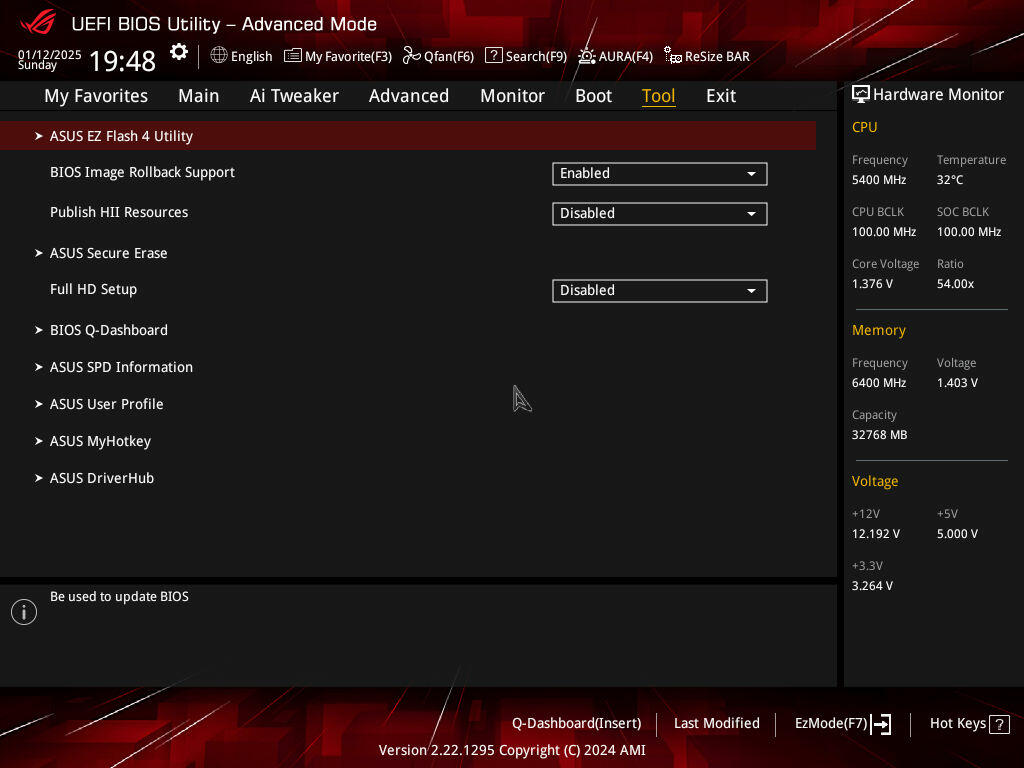1024x768 pixels.
Task: Click the date 01/12/2025
Action: [x=50, y=55]
